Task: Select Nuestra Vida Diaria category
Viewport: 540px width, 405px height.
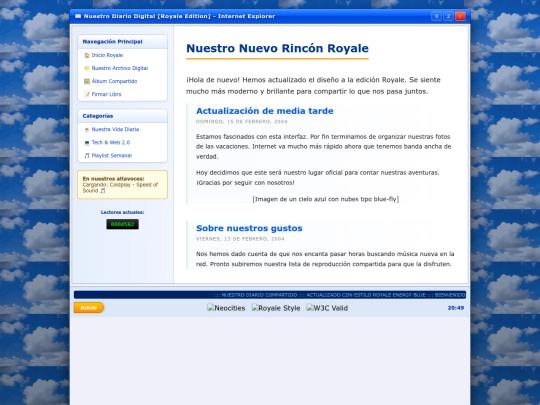Action: (115, 129)
